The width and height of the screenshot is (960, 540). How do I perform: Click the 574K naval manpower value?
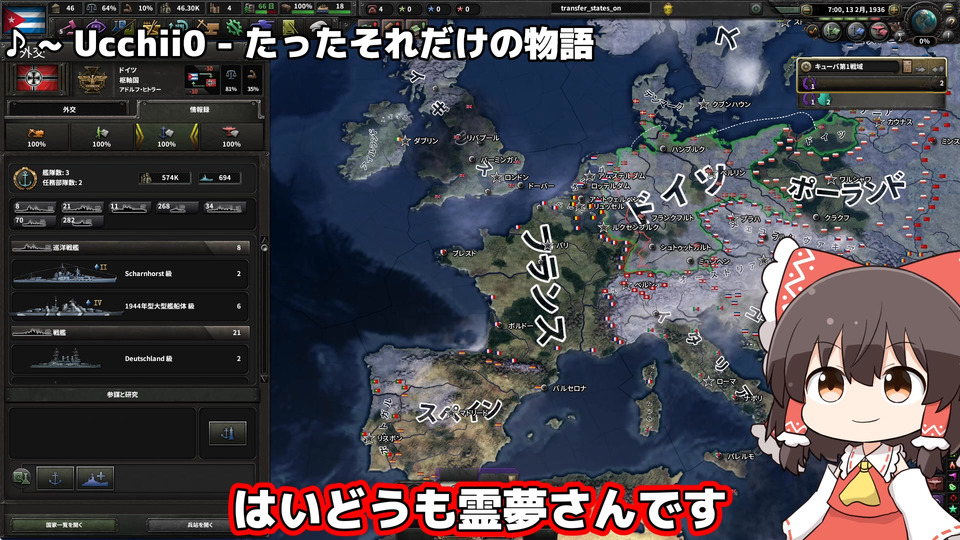(x=164, y=178)
